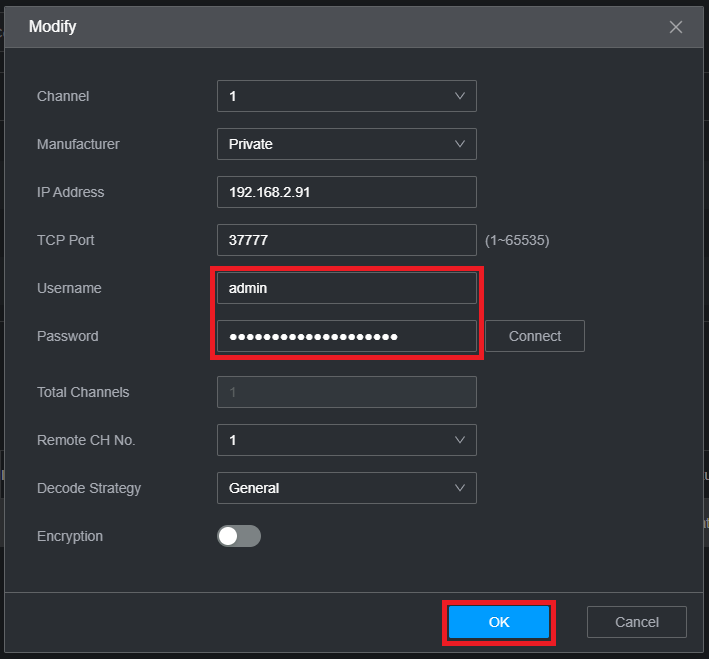The width and height of the screenshot is (709, 659).
Task: Click the TCP Port field showing 37777
Action: click(x=346, y=240)
